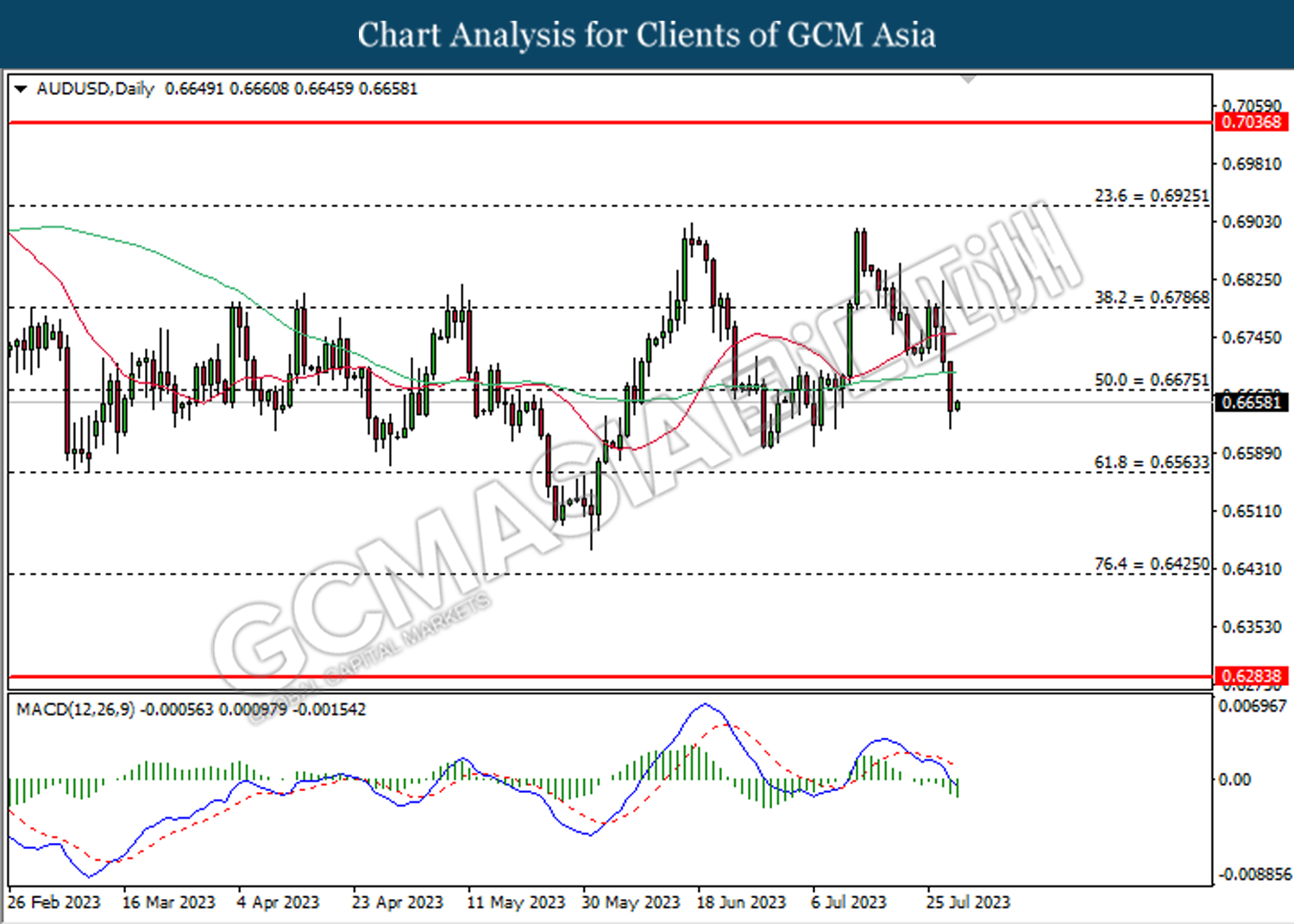Image resolution: width=1294 pixels, height=924 pixels.
Task: Click the 16 Mar 2023 date label
Action: pos(168,902)
